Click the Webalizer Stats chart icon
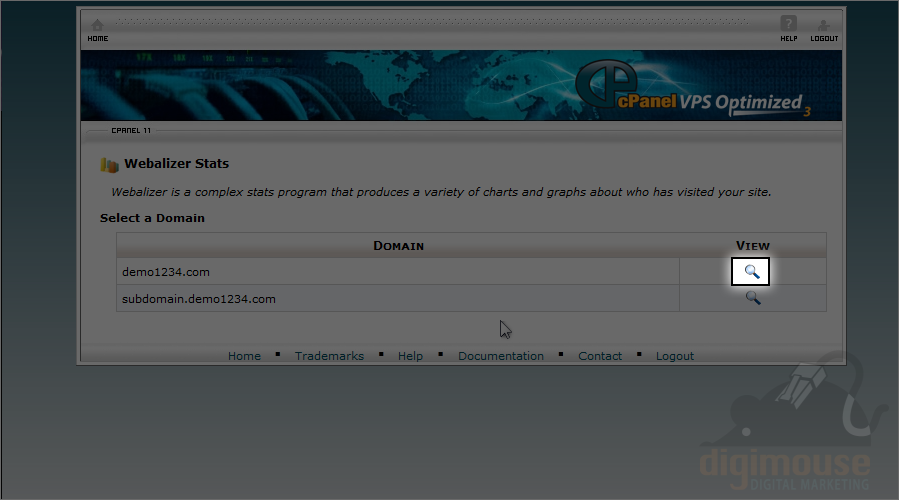Viewport: 899px width, 500px height. tap(109, 165)
